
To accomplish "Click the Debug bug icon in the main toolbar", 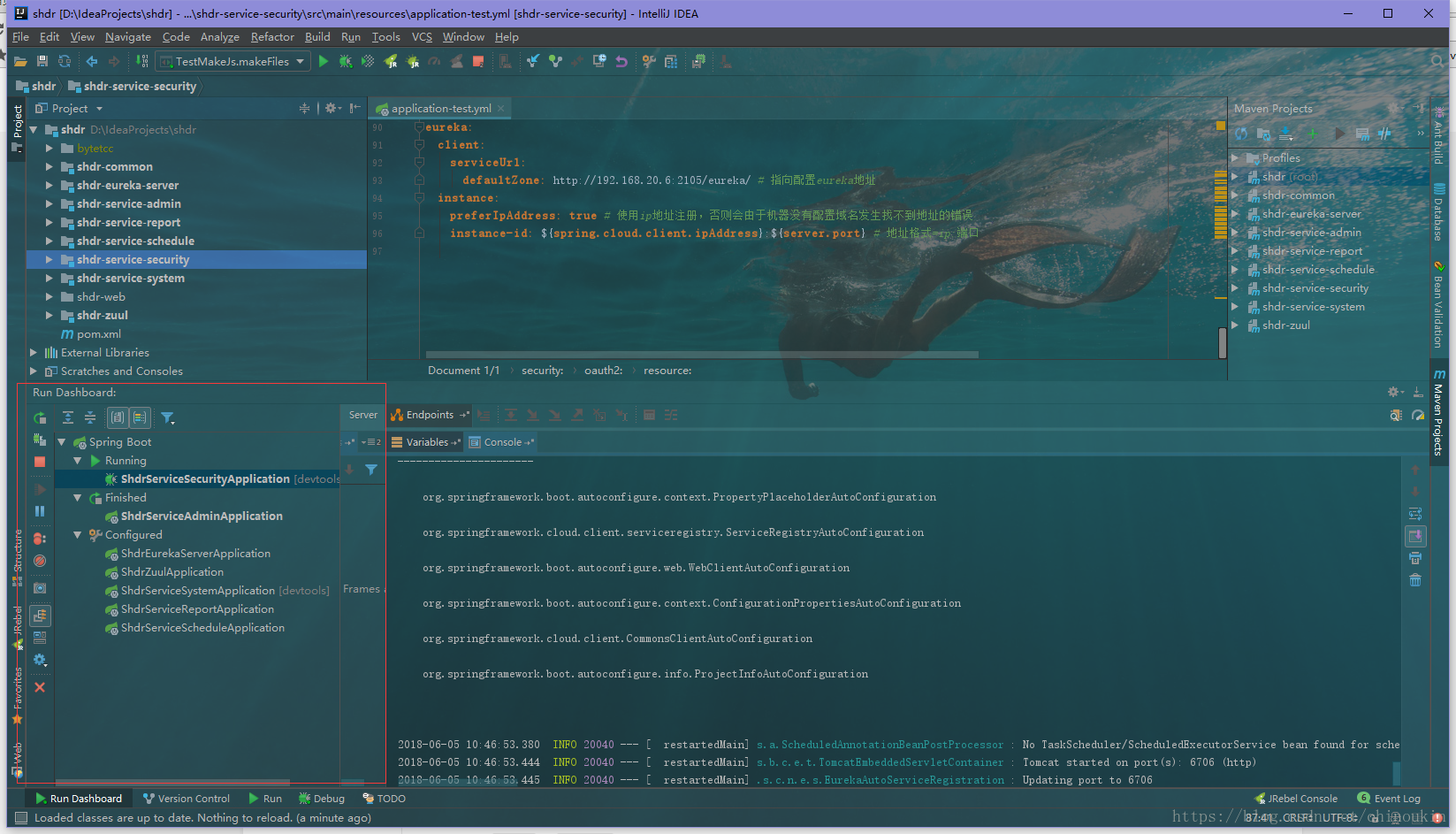I will tap(346, 61).
